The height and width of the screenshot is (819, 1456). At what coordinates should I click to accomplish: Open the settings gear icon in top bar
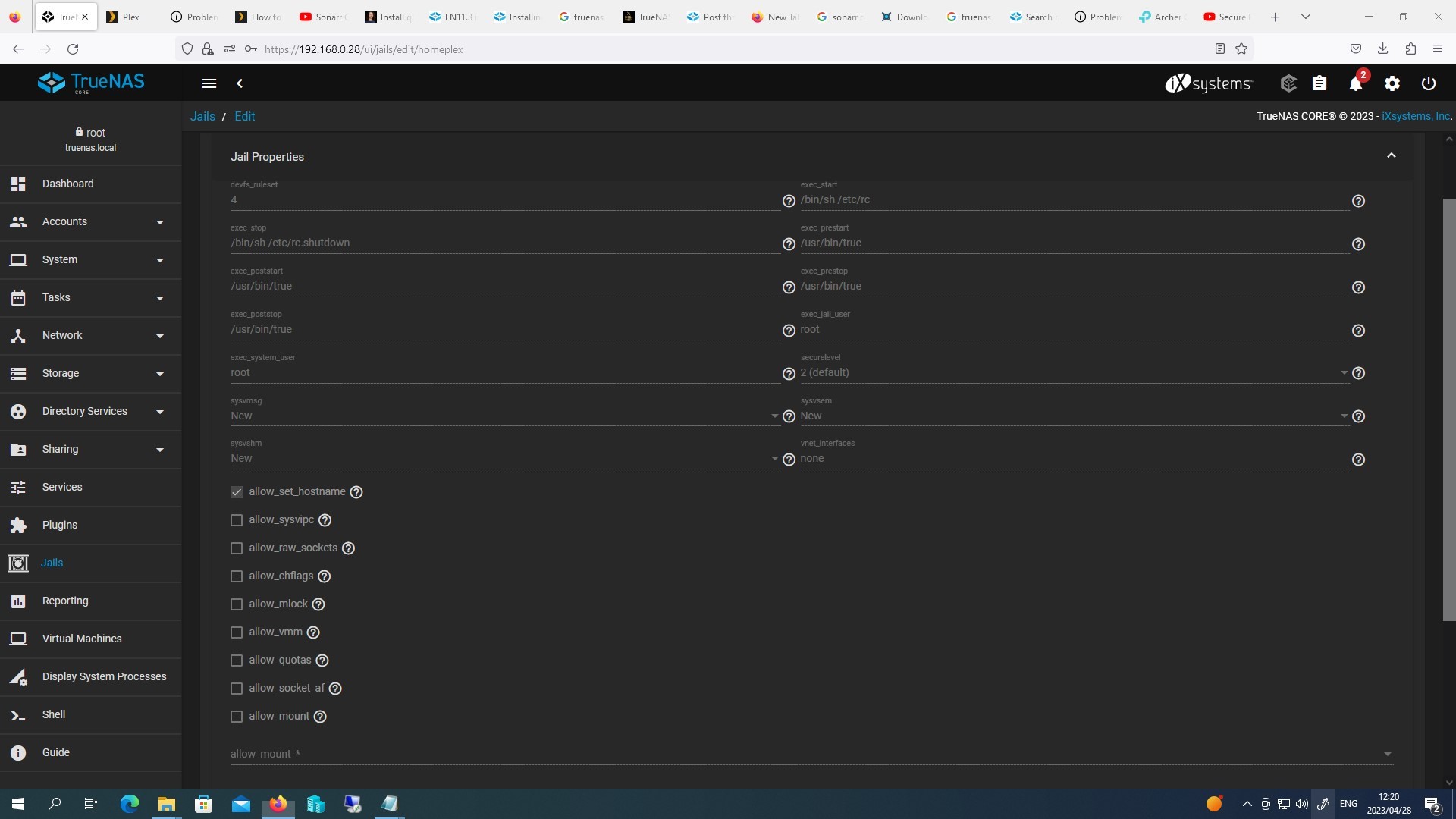coord(1392,83)
